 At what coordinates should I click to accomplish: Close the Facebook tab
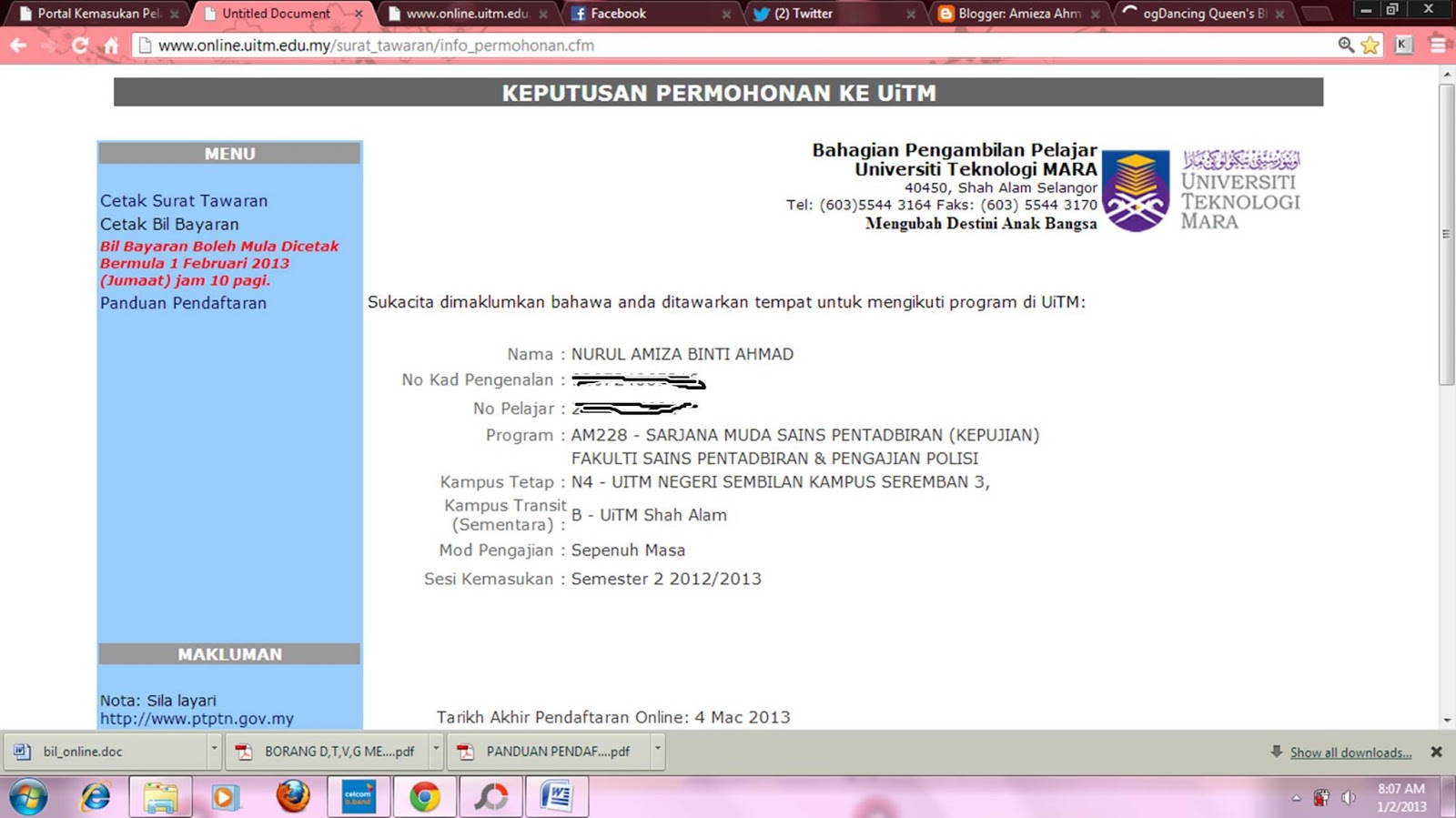726,14
